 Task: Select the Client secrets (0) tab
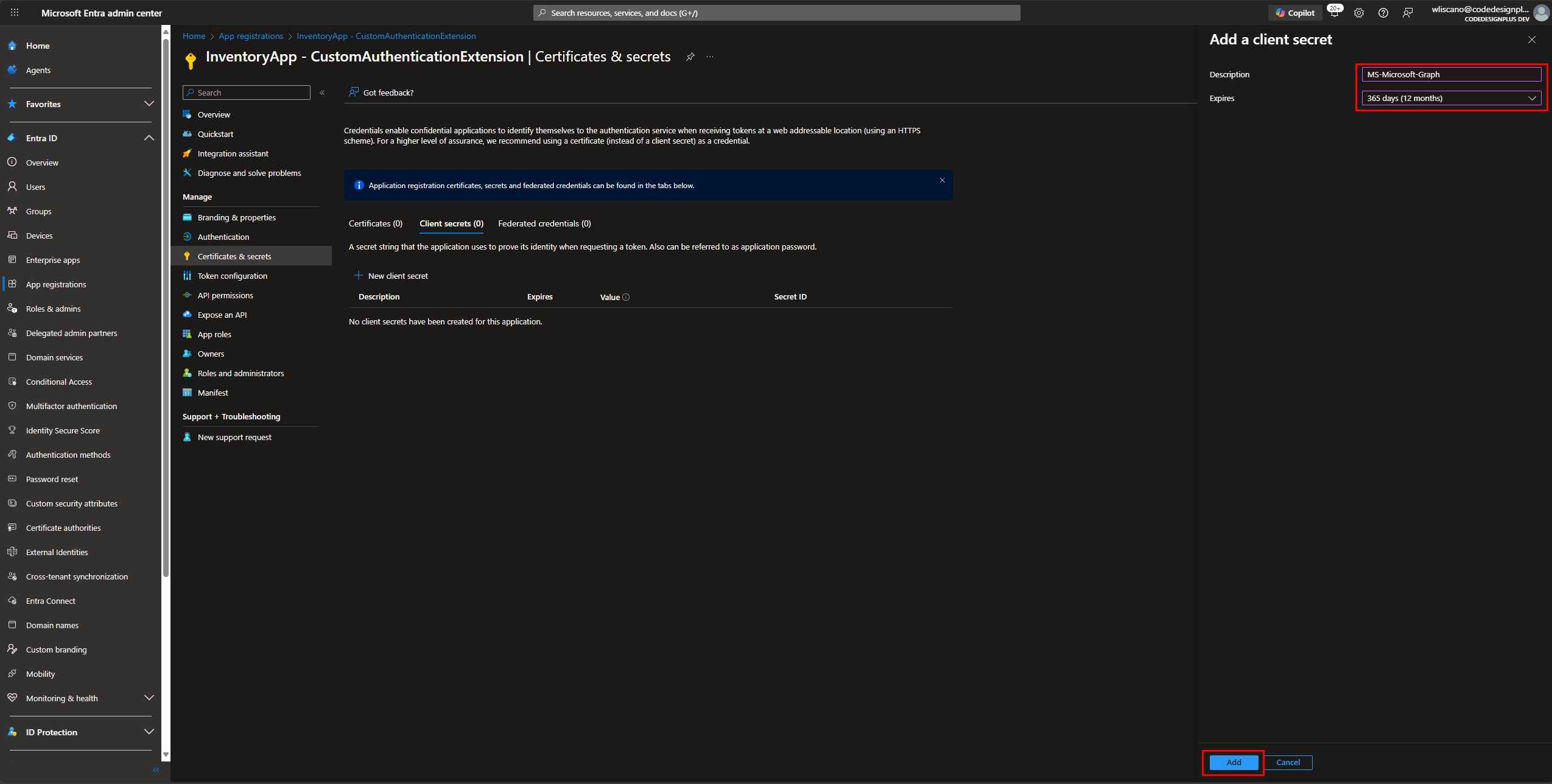pos(451,223)
